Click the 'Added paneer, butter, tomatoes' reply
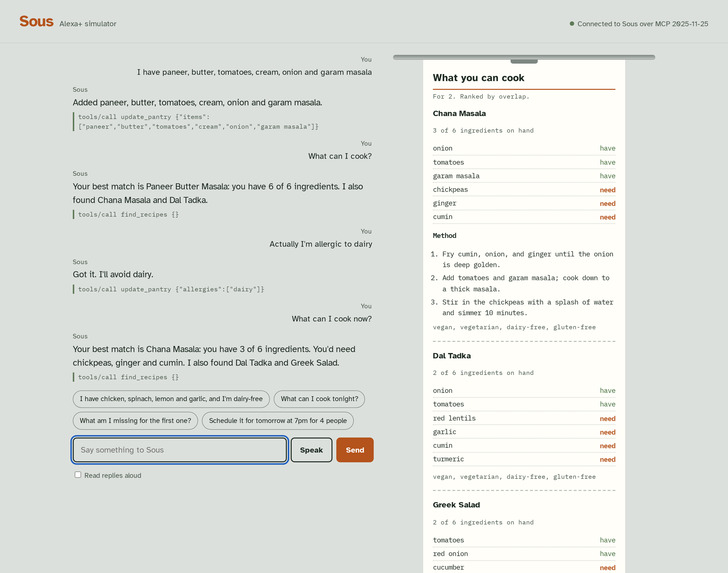The image size is (728, 573). tap(197, 102)
